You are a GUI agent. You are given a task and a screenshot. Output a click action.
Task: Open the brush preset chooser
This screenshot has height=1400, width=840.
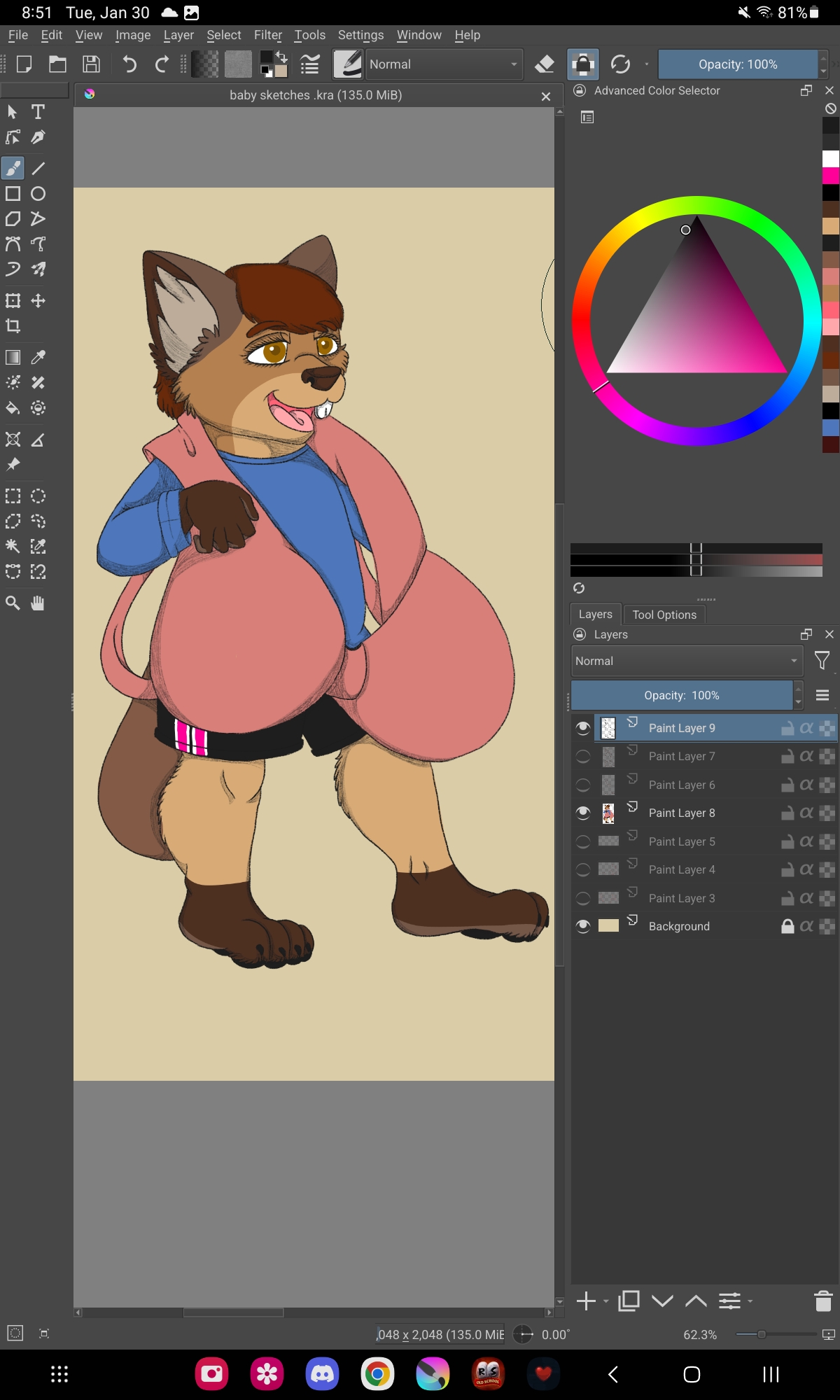click(348, 64)
